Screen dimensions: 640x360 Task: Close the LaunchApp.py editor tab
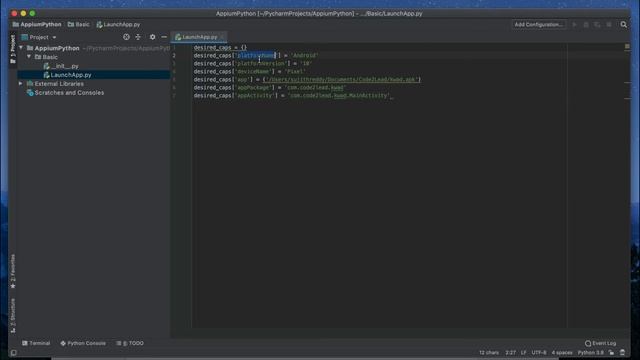pyautogui.click(x=222, y=37)
